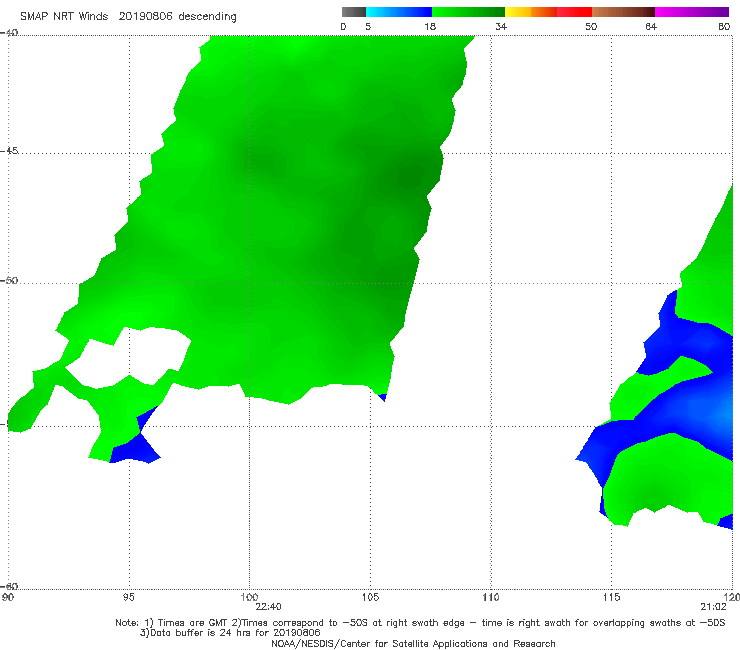
Task: Click the note line starting "Note: 1) Times are GMT"
Action: click(x=420, y=623)
